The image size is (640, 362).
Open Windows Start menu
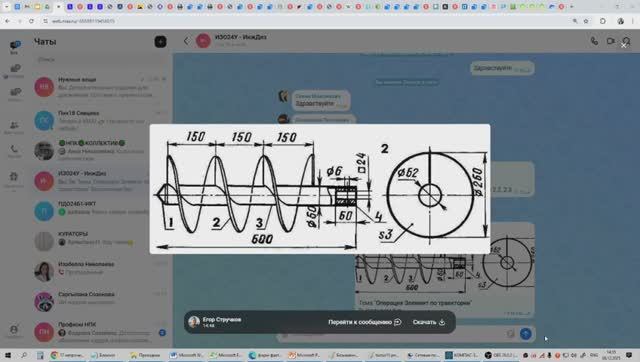pos(7,355)
